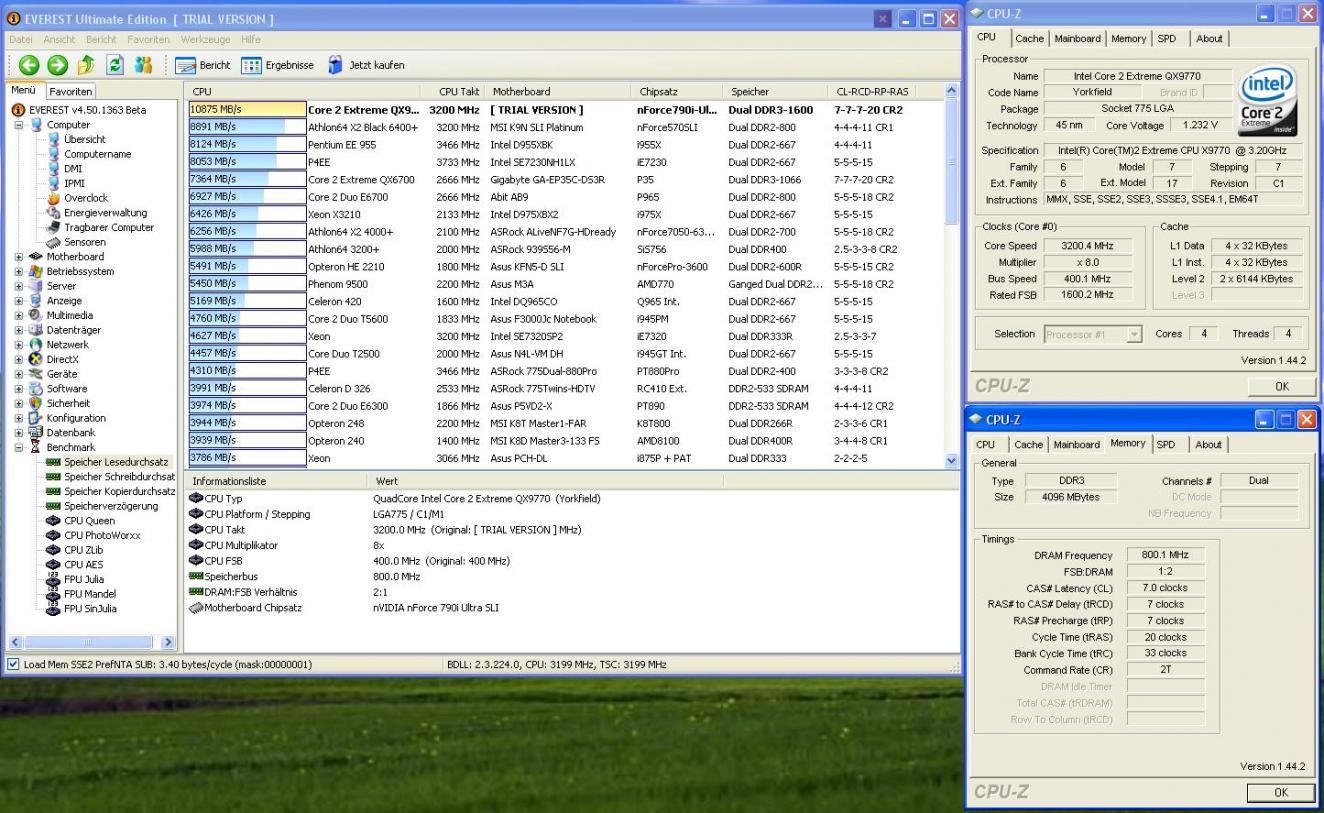Screen dimensions: 1324x813
Task: Select CPU Queen benchmark
Action: point(89,520)
